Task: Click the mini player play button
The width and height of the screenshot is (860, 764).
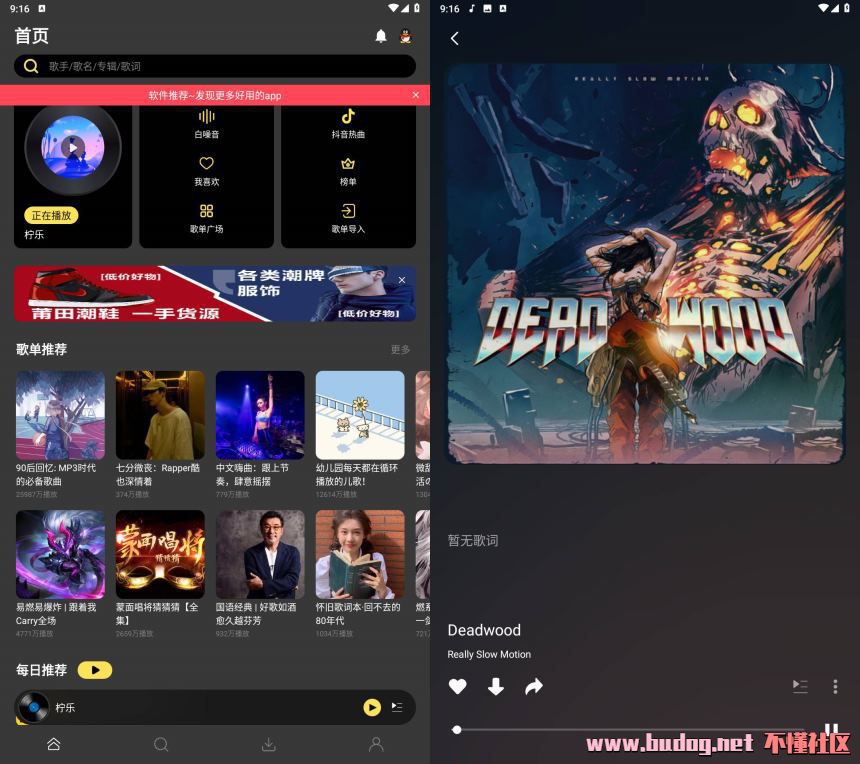Action: [x=372, y=708]
